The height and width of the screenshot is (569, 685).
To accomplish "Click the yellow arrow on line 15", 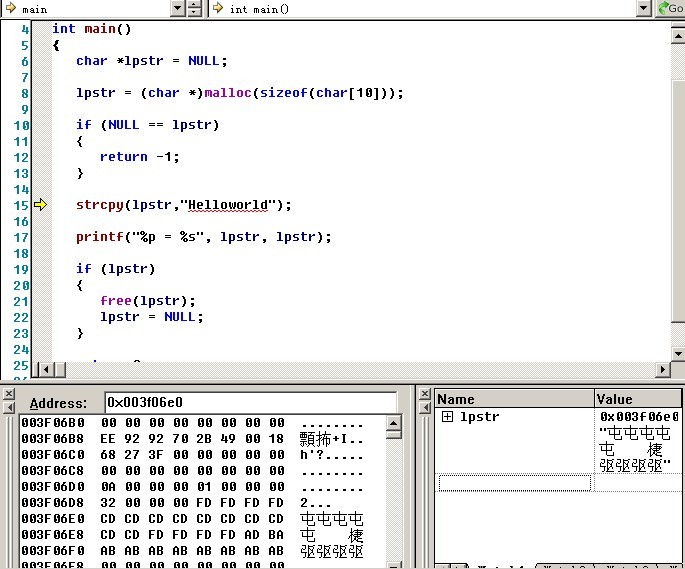I will click(40, 205).
